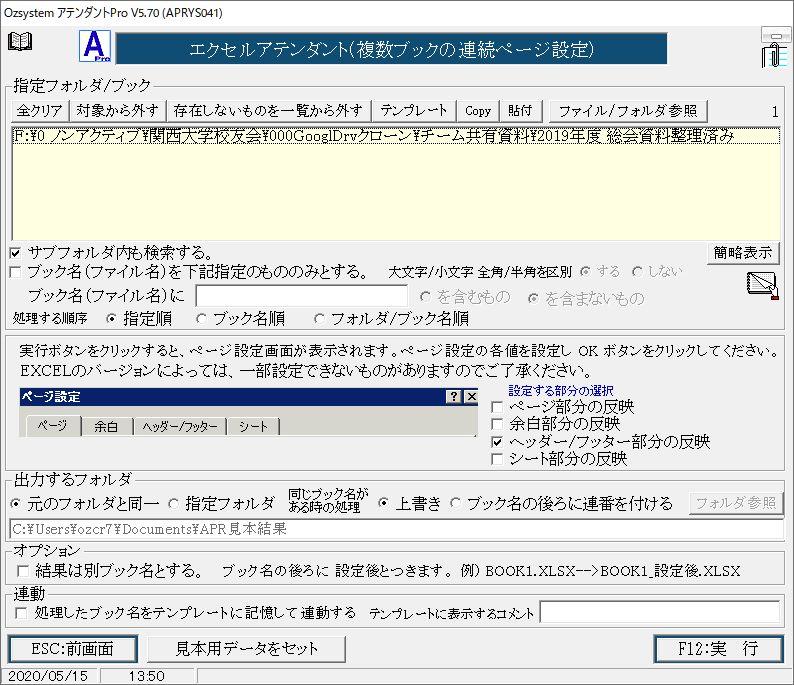Click the eraser notebook icon
Image resolution: width=794 pixels, height=685 pixels.
point(763,286)
